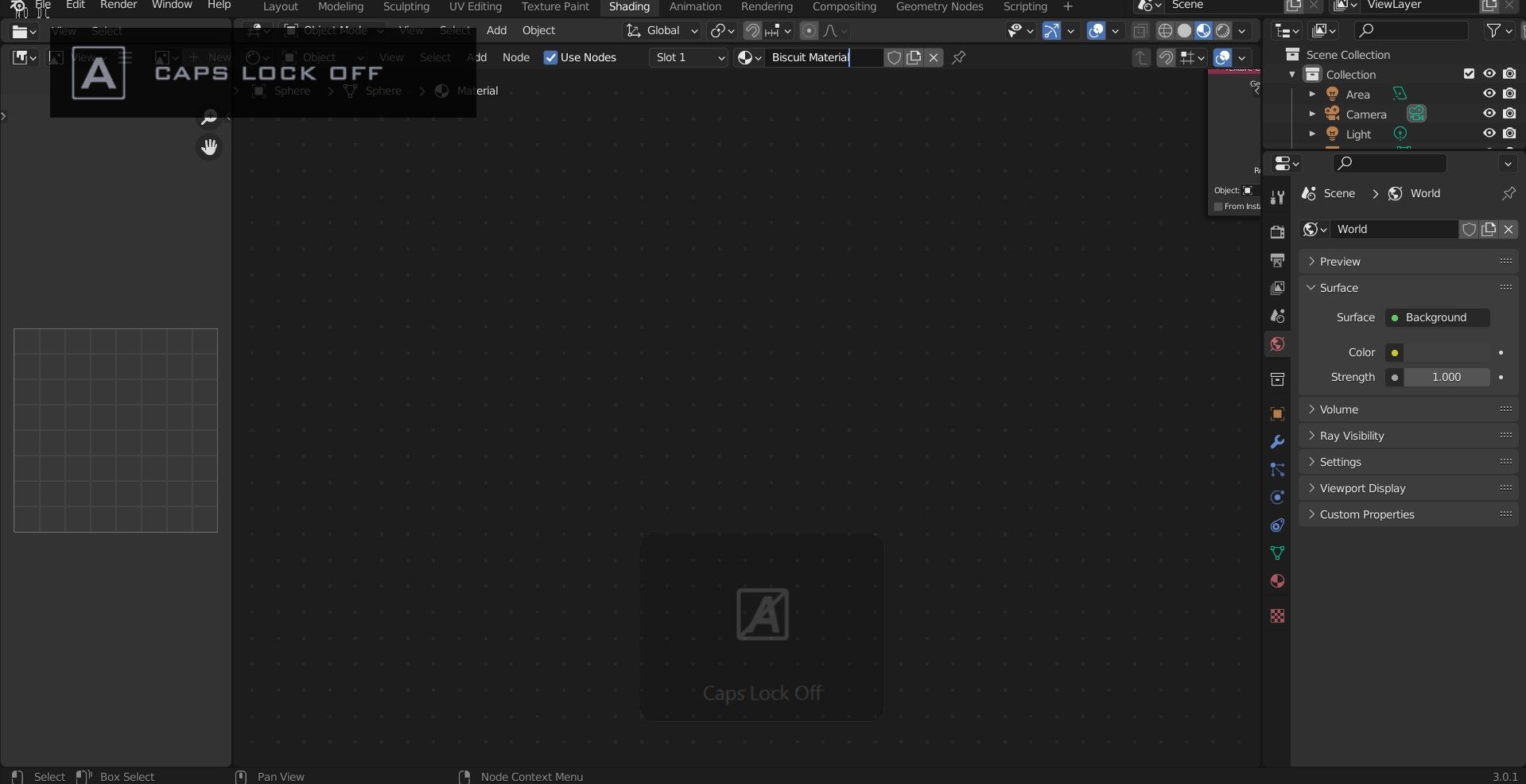The image size is (1526, 784).
Task: Open the Texture properties checker tab
Action: pos(1277,615)
